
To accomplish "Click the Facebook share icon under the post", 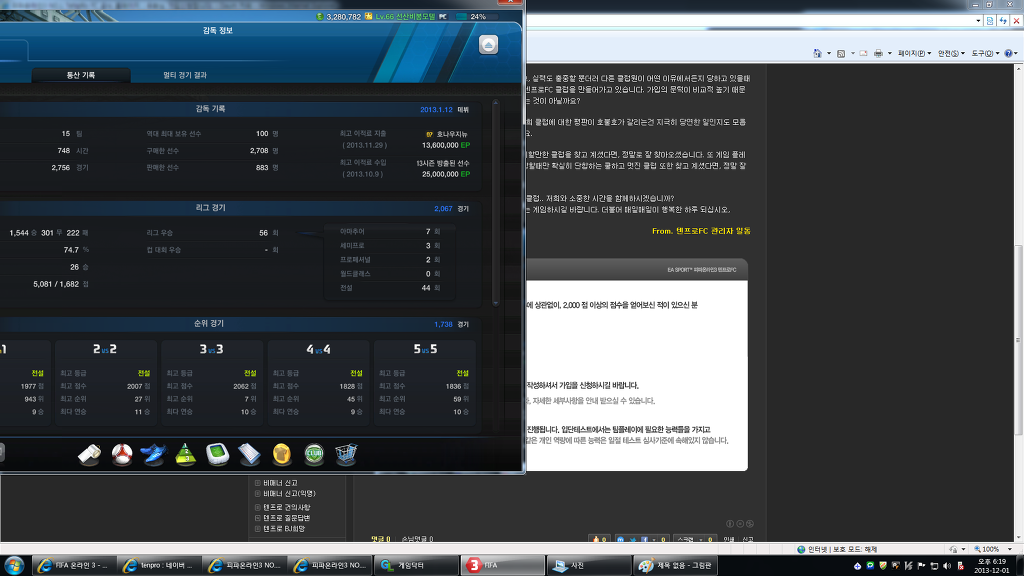I will 644,540.
